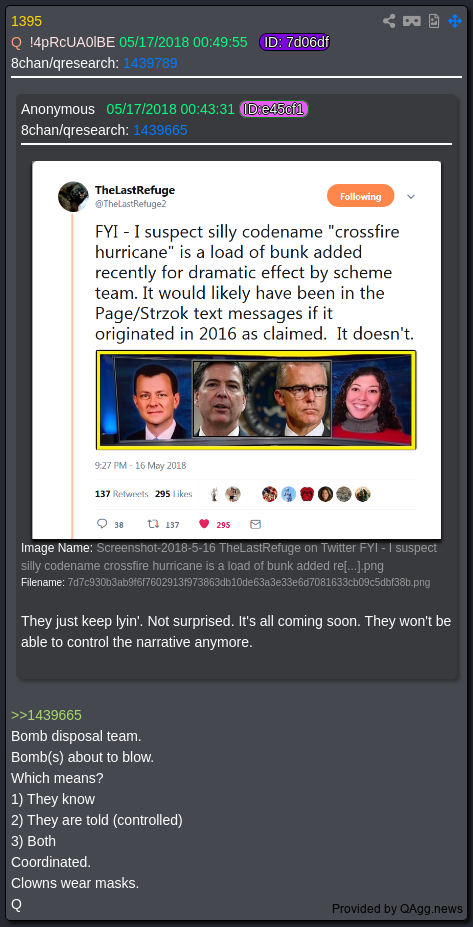The height and width of the screenshot is (927, 473).
Task: Click the >>1439665 reply reference
Action: (x=46, y=715)
